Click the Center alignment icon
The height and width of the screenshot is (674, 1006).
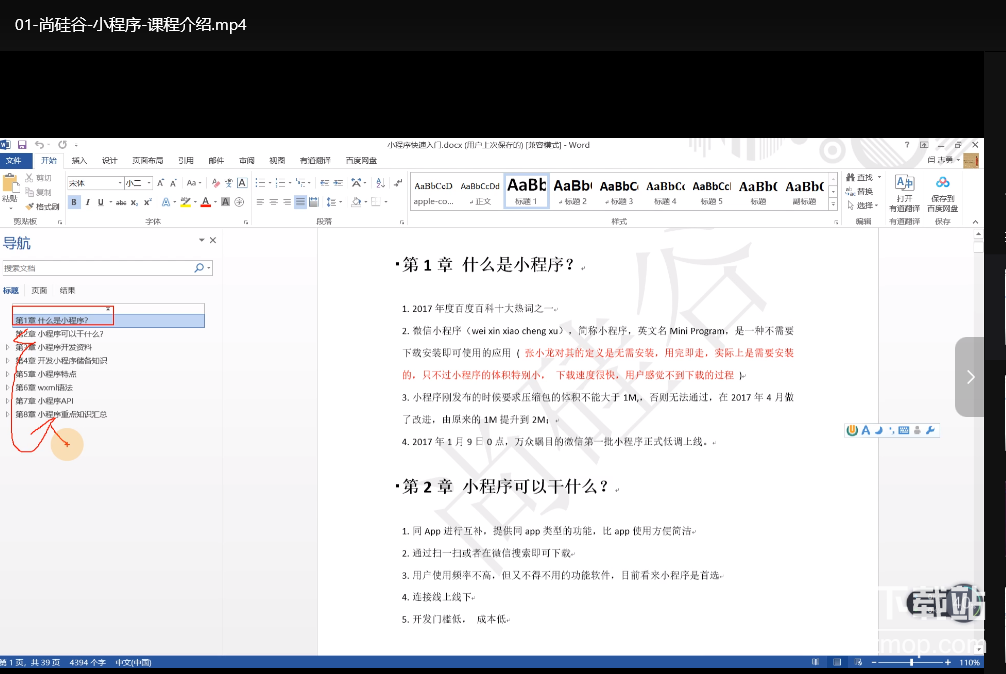coord(273,202)
